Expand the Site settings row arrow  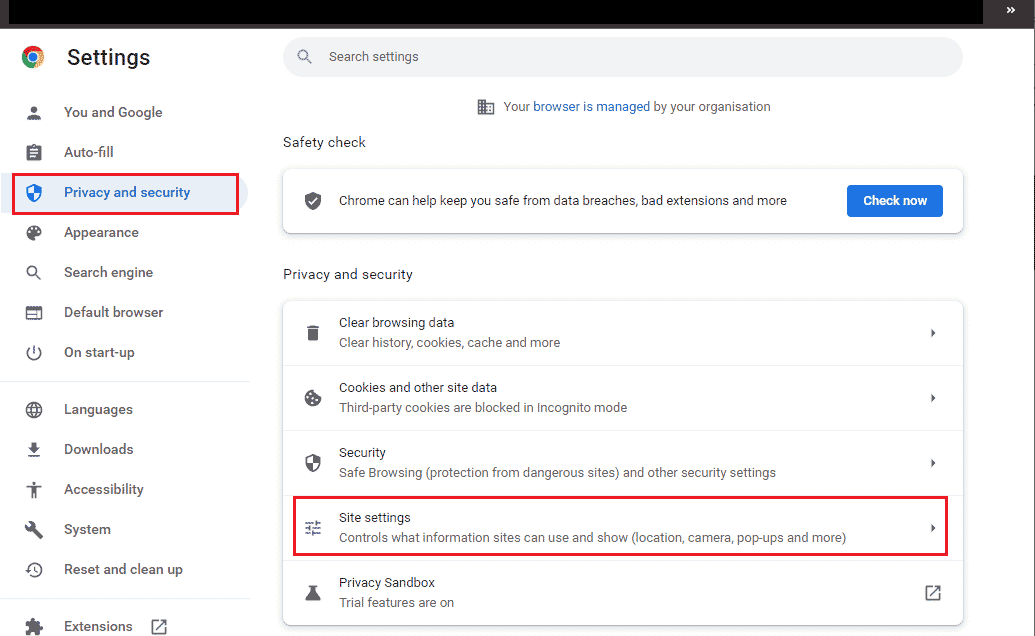[x=933, y=528]
